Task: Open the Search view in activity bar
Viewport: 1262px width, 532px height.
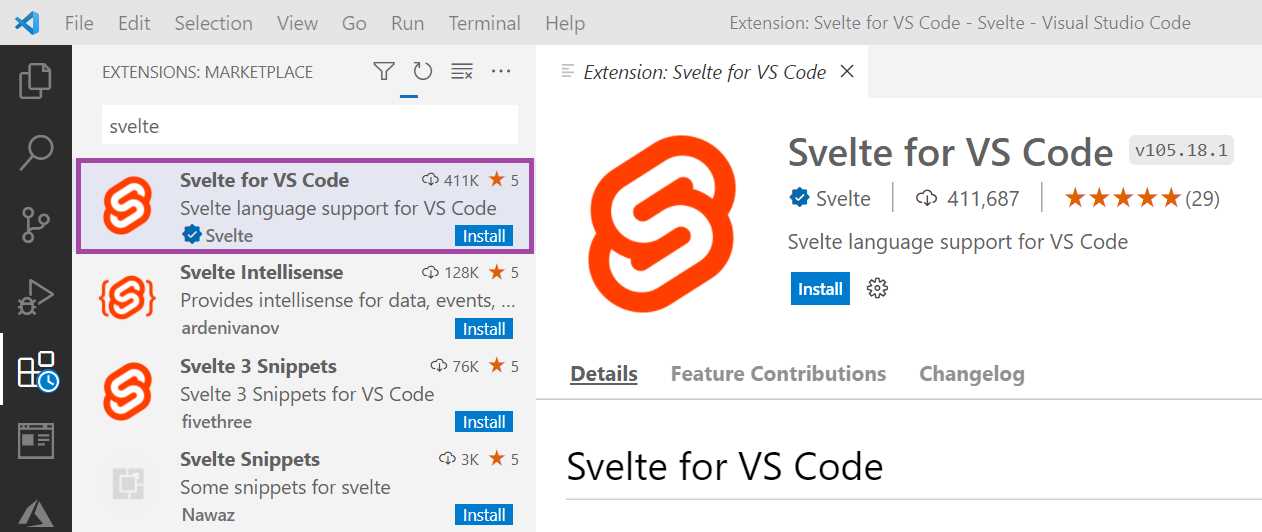Action: pos(36,152)
